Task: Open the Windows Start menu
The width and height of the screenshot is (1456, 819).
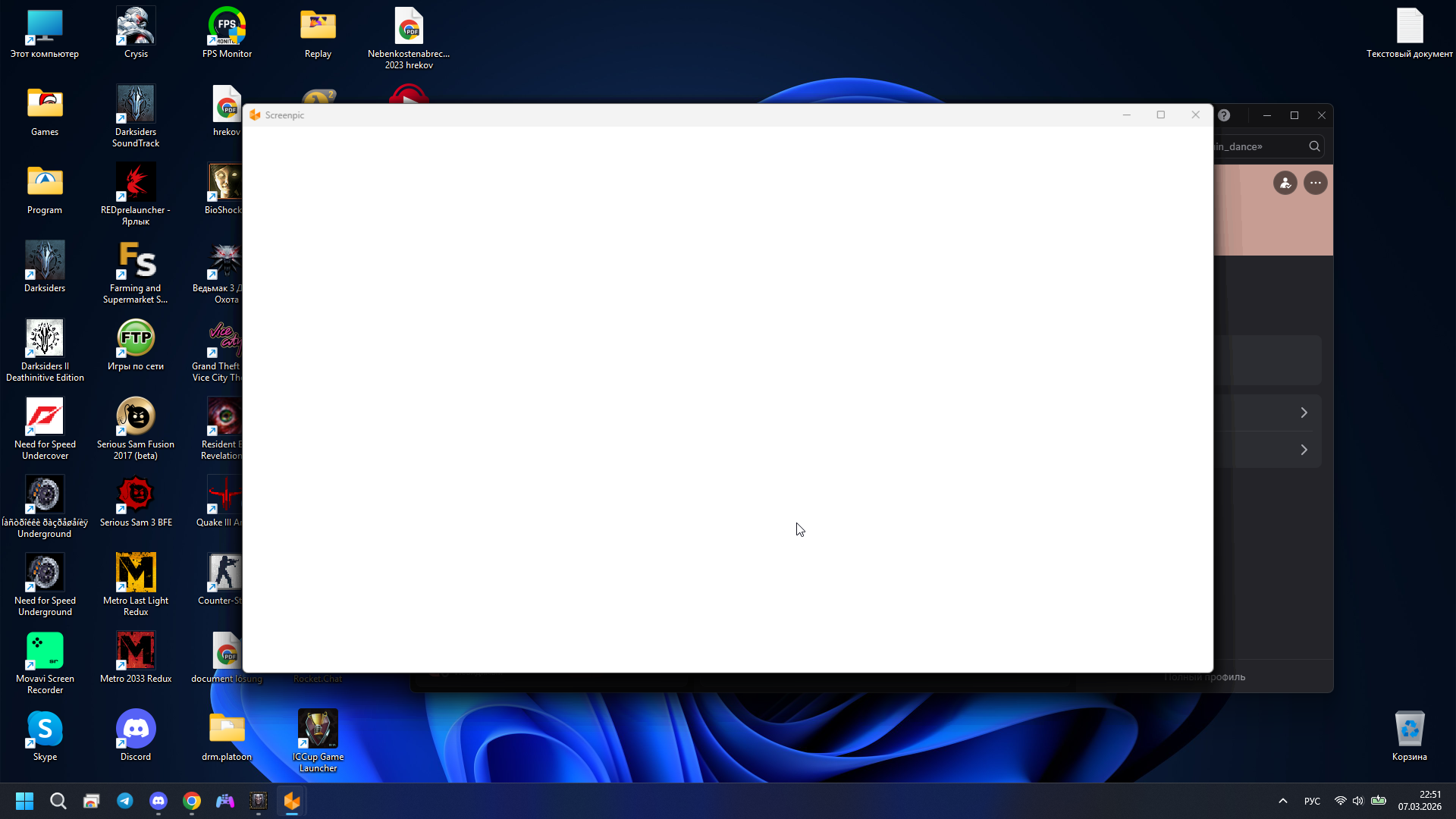Action: click(x=24, y=801)
